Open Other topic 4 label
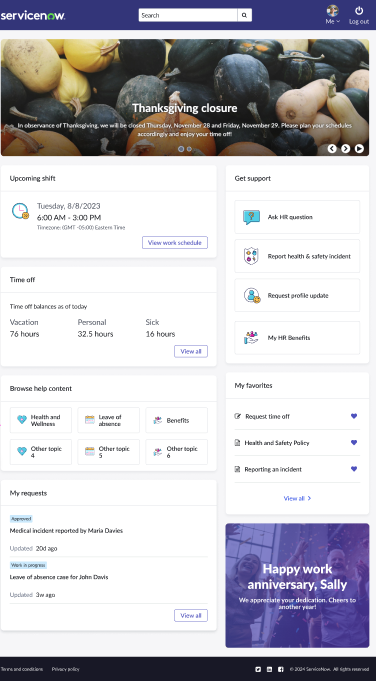 click(46, 452)
